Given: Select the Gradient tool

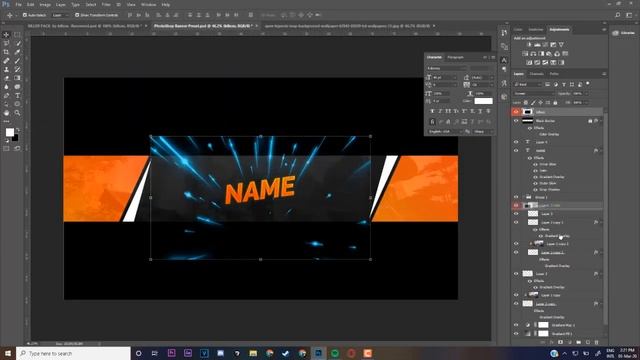Looking at the screenshot, I should coord(17,78).
